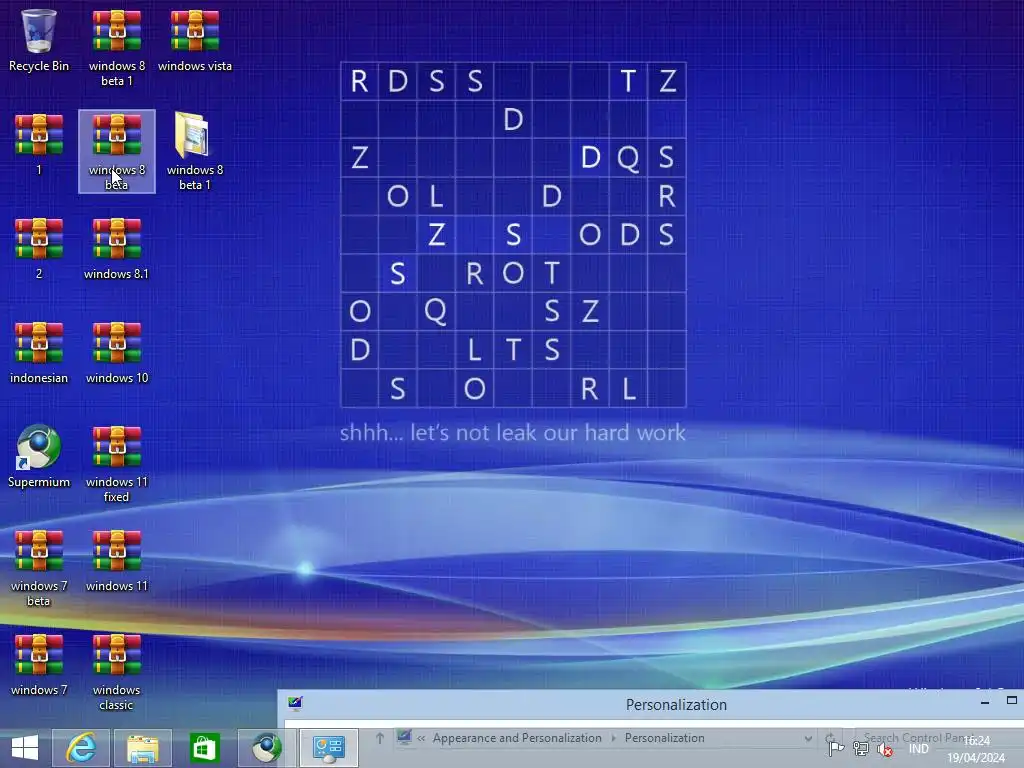Screen dimensions: 1024x768
Task: Select the archive named '2'
Action: 39,248
